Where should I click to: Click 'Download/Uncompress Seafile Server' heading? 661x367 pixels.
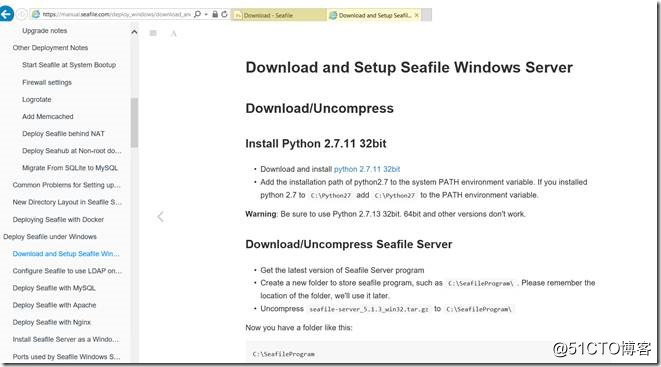(x=349, y=244)
